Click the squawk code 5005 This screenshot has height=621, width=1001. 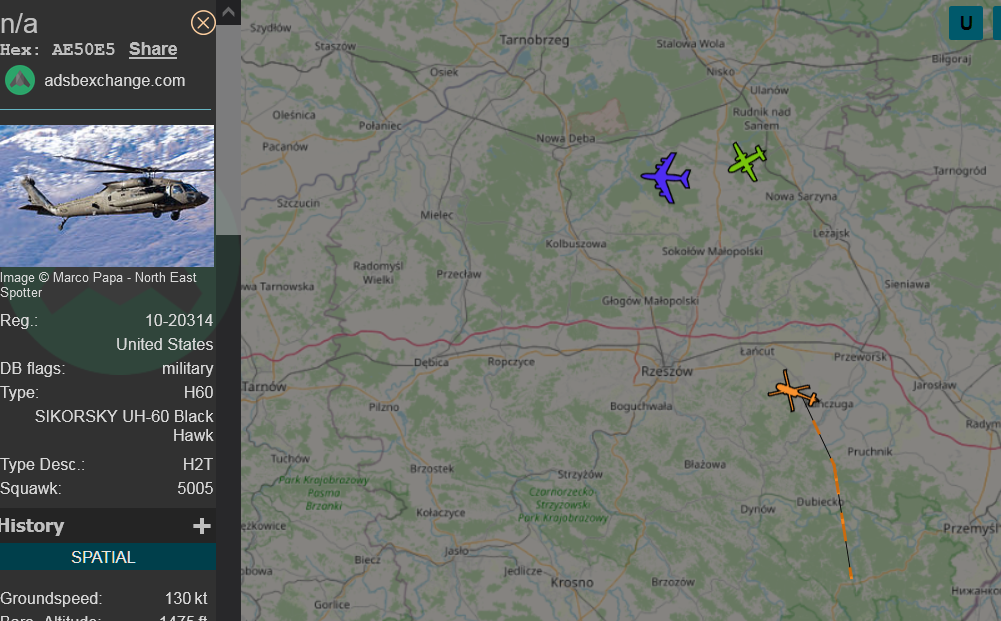(195, 488)
